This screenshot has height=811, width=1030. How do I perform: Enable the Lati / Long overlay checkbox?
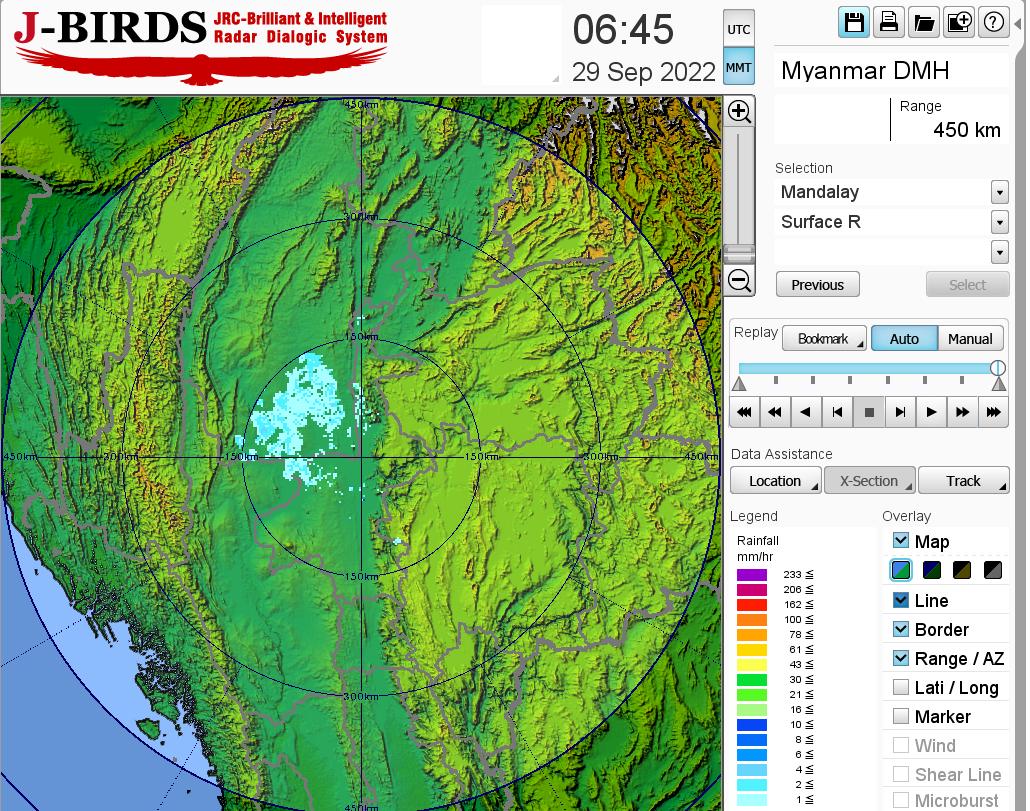point(901,687)
